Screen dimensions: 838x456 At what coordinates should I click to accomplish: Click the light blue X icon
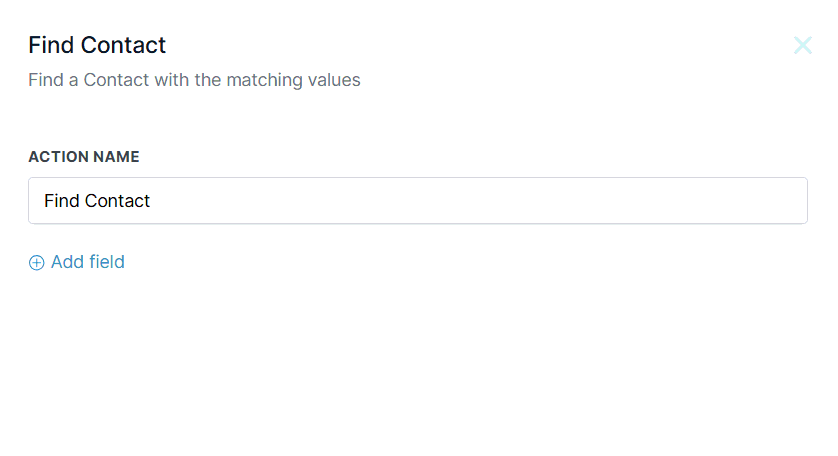pyautogui.click(x=802, y=45)
